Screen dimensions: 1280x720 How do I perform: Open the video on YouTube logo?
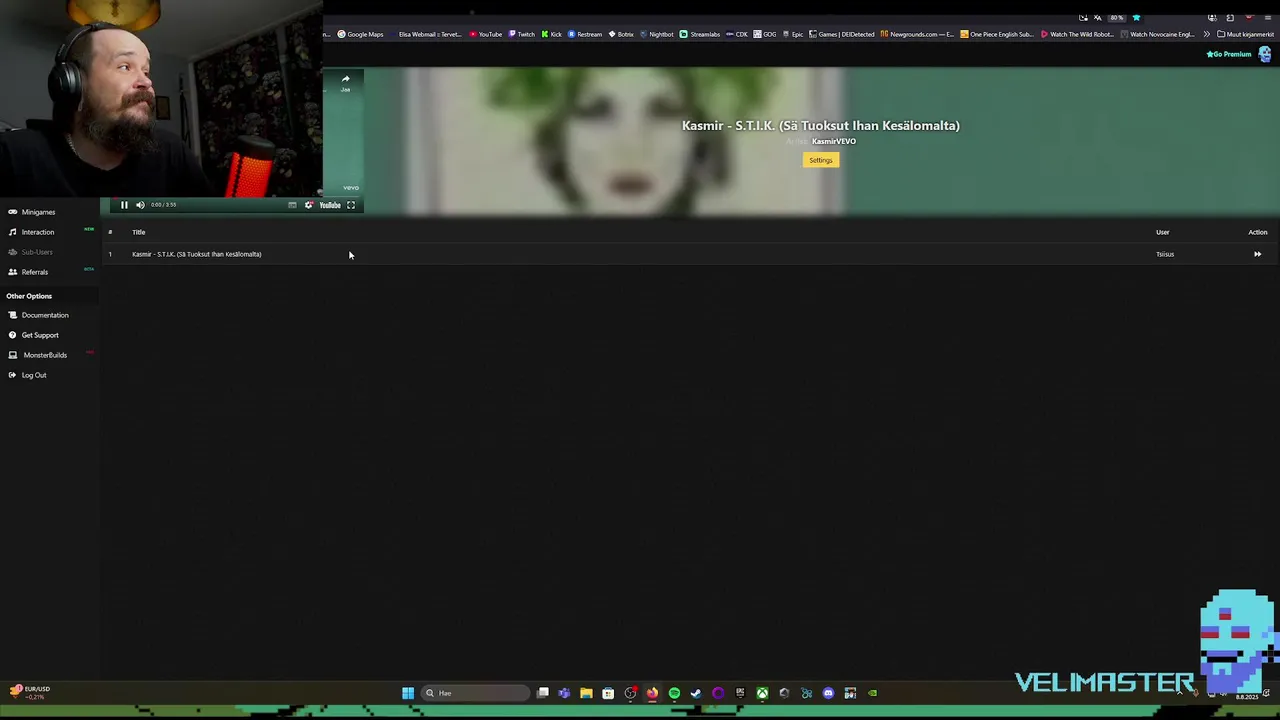330,205
